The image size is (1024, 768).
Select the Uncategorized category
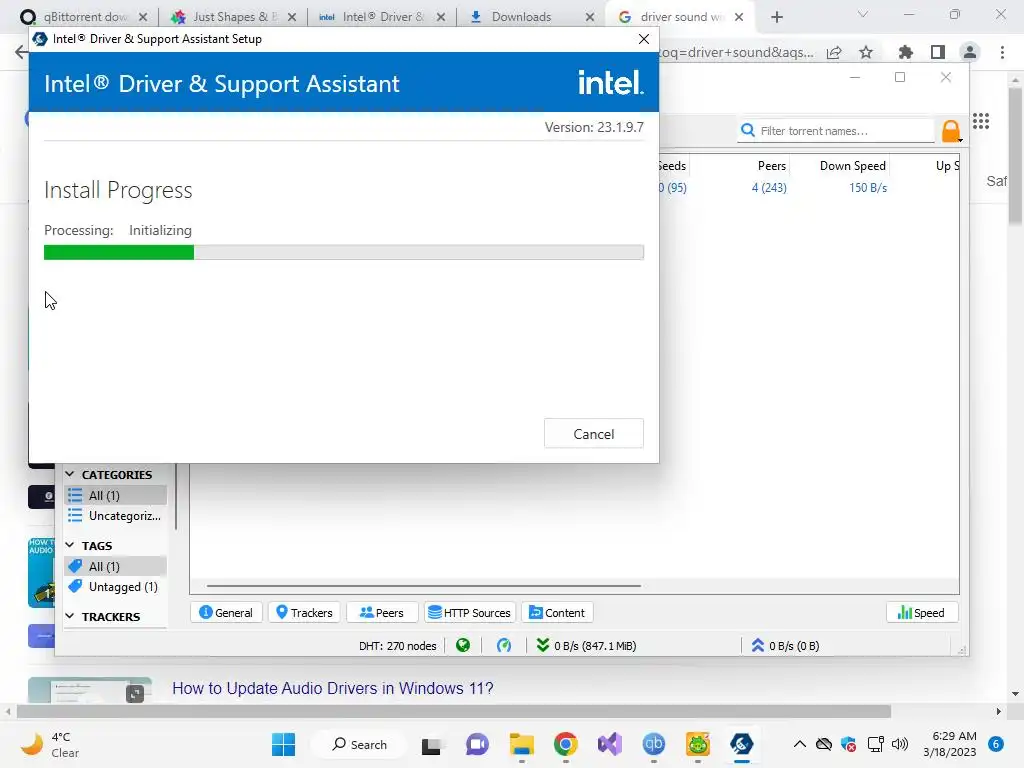[116, 516]
